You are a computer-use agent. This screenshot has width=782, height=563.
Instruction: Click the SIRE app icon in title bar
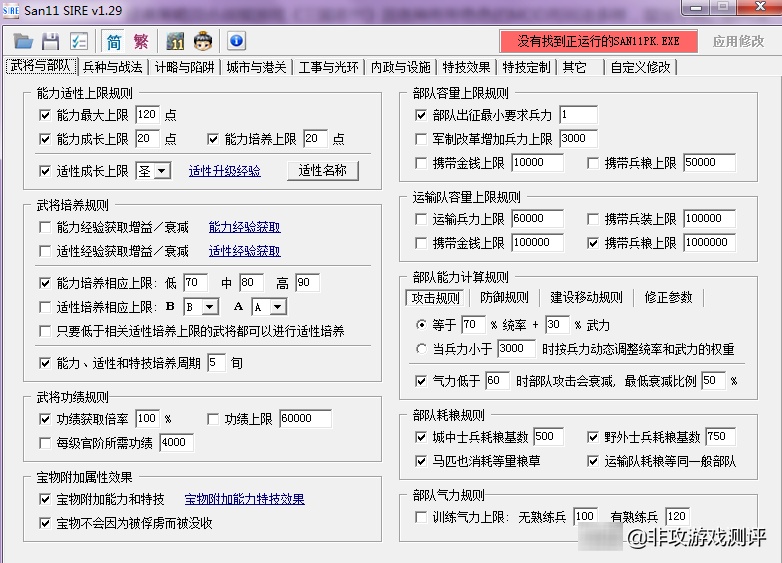[11, 10]
